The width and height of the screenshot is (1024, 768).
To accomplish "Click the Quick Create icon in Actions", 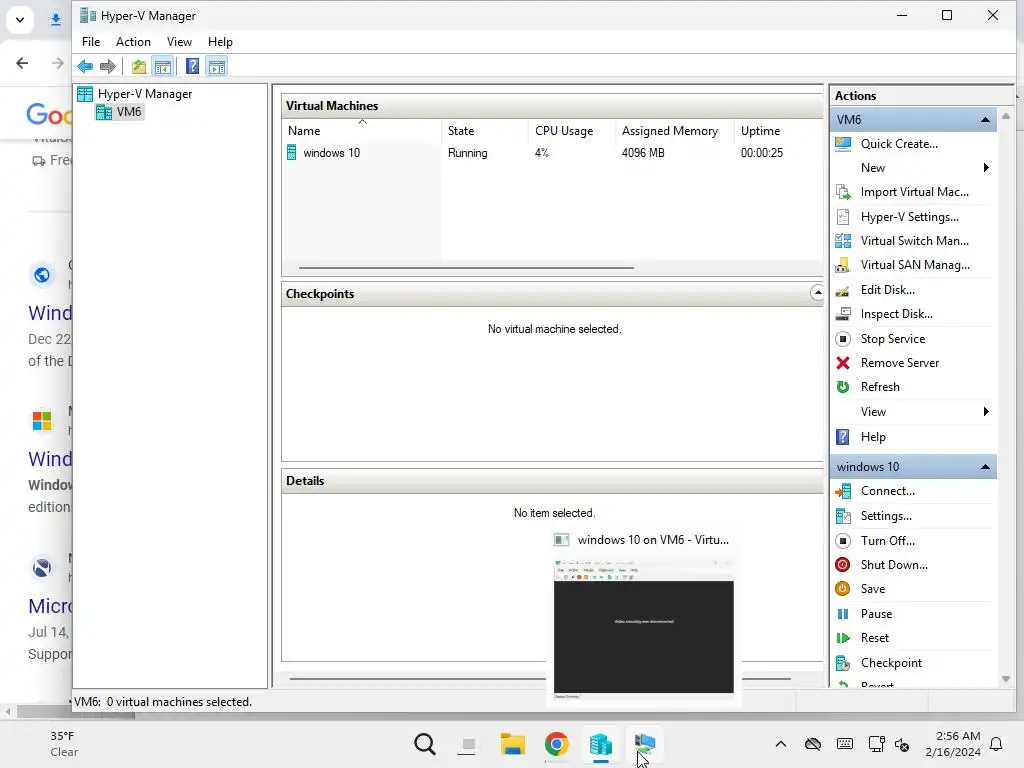I will [843, 144].
